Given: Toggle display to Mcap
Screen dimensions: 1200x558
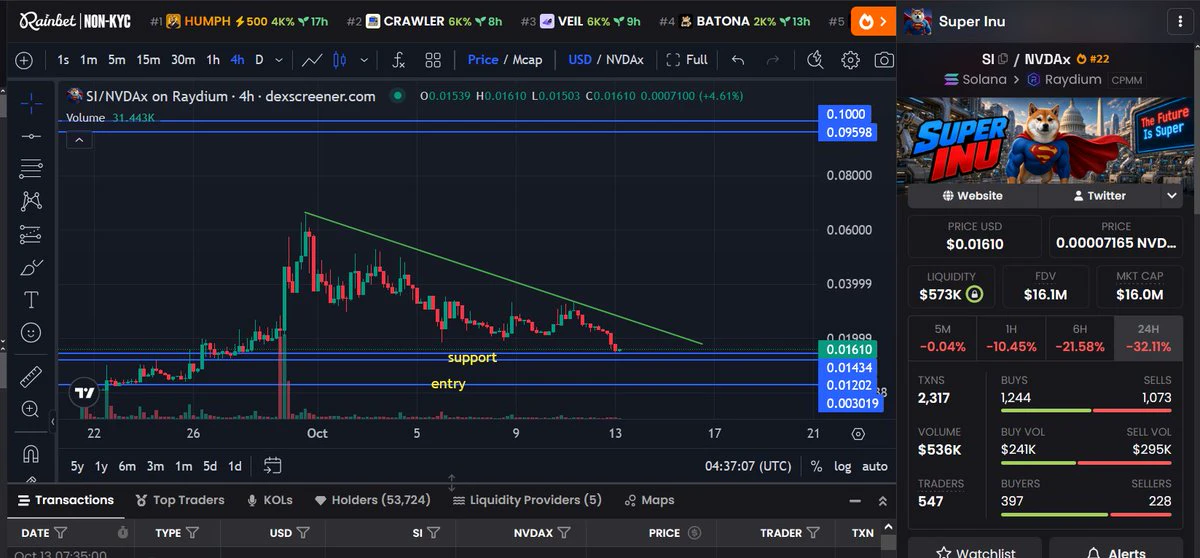Looking at the screenshot, I should (528, 60).
